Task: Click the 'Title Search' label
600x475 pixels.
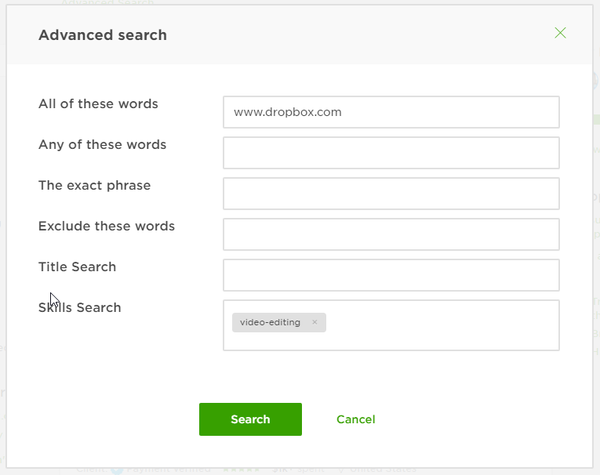Action: tap(77, 267)
